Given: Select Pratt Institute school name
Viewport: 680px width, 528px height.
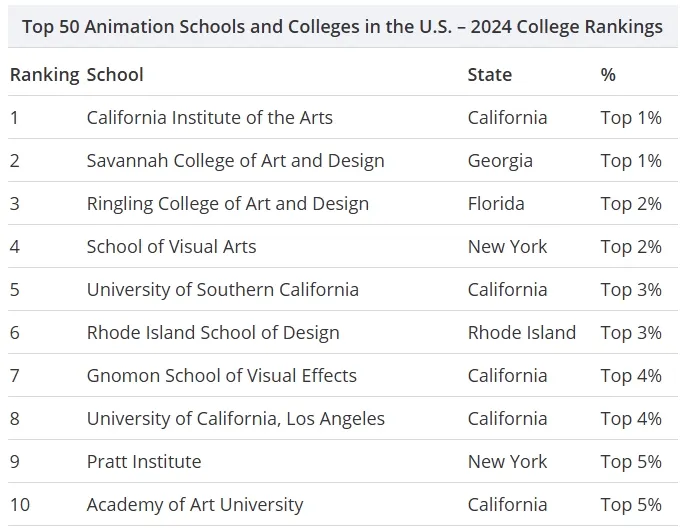Looking at the screenshot, I should click(144, 462).
